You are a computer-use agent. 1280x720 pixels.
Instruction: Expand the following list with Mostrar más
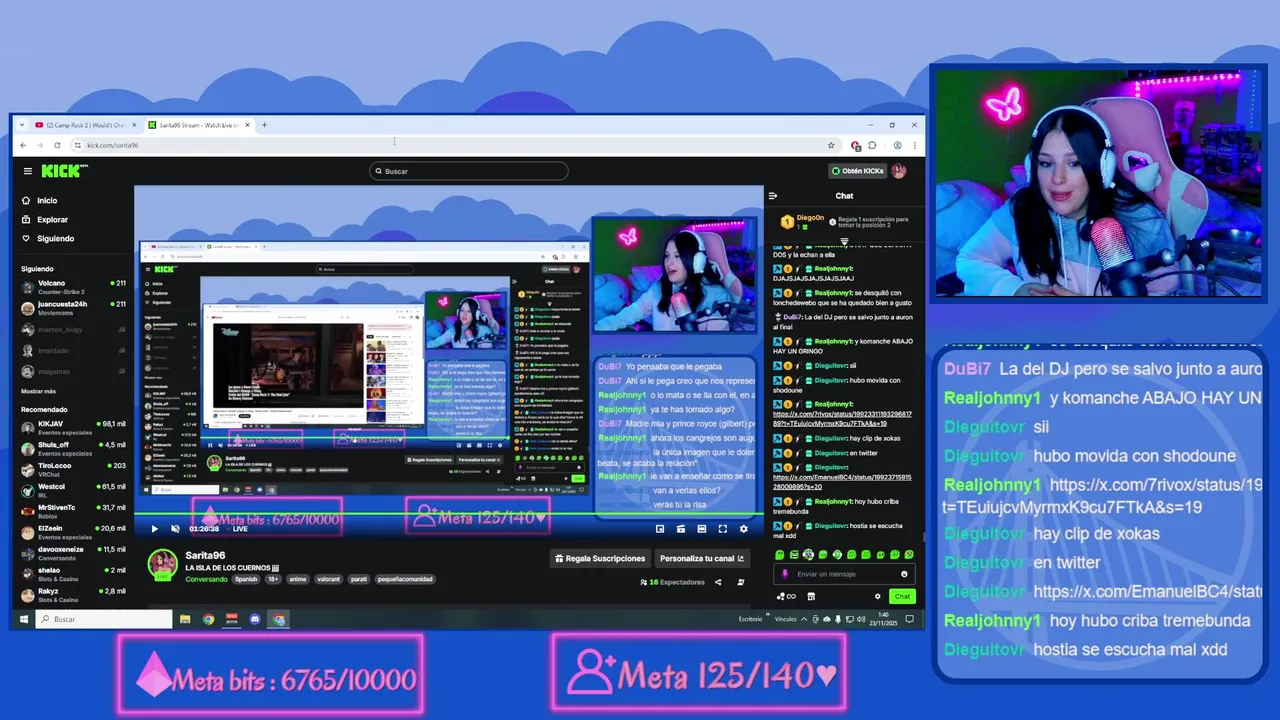[x=39, y=391]
